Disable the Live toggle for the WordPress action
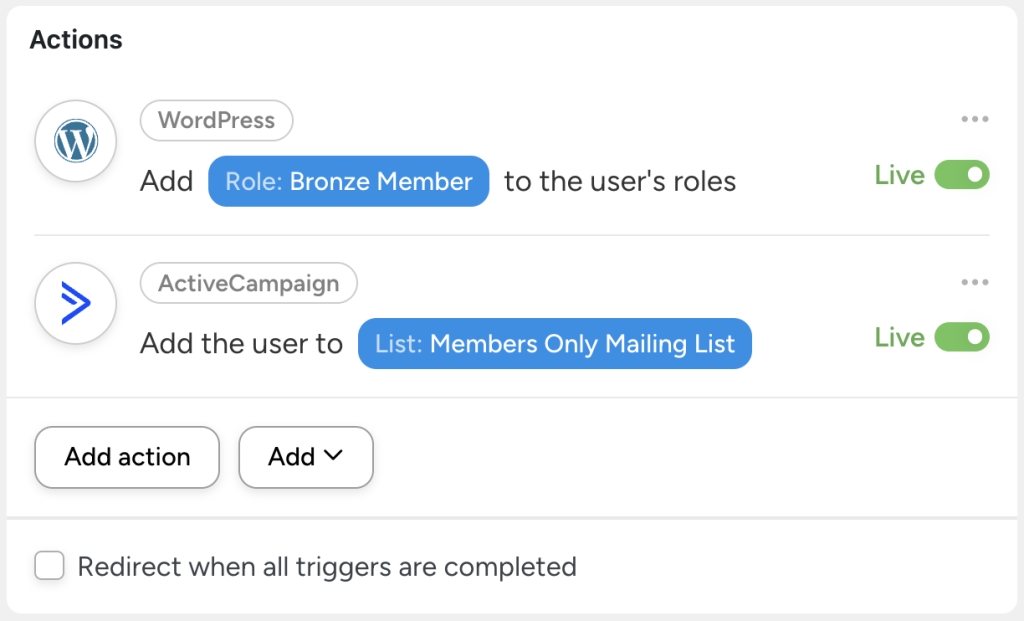The image size is (1024, 621). 960,175
